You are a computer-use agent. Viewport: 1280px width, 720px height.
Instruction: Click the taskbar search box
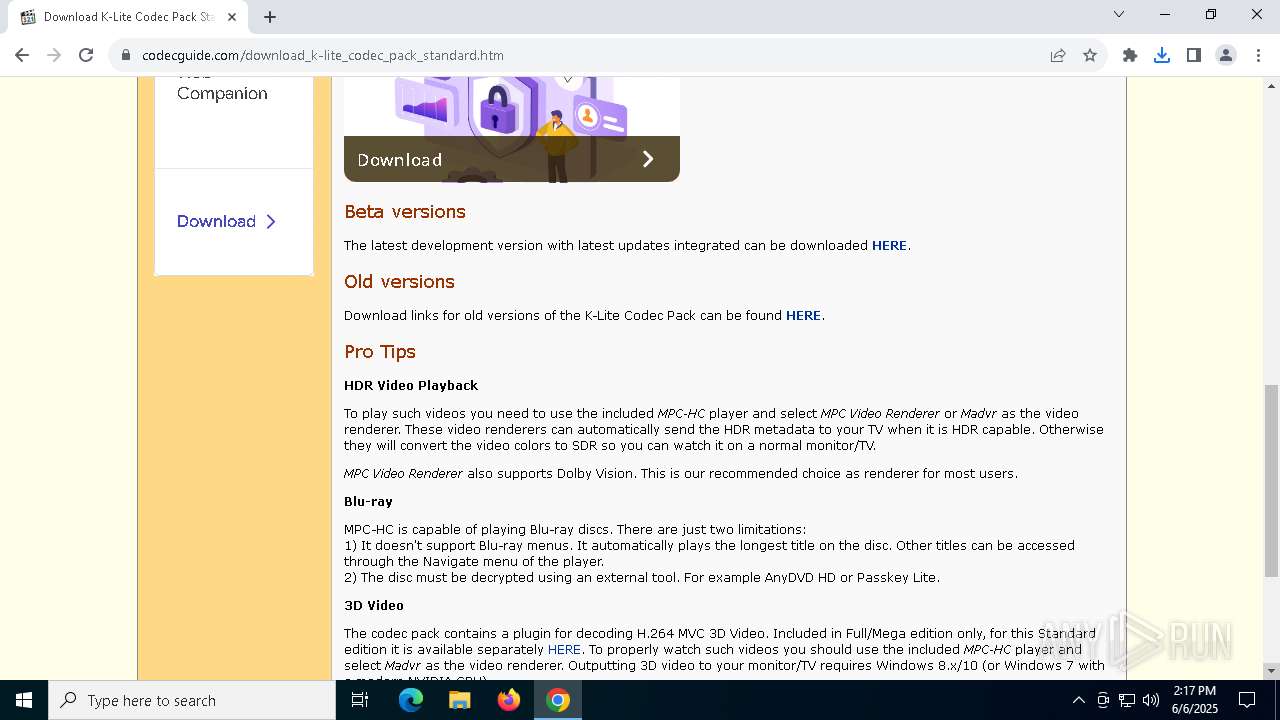(x=192, y=700)
